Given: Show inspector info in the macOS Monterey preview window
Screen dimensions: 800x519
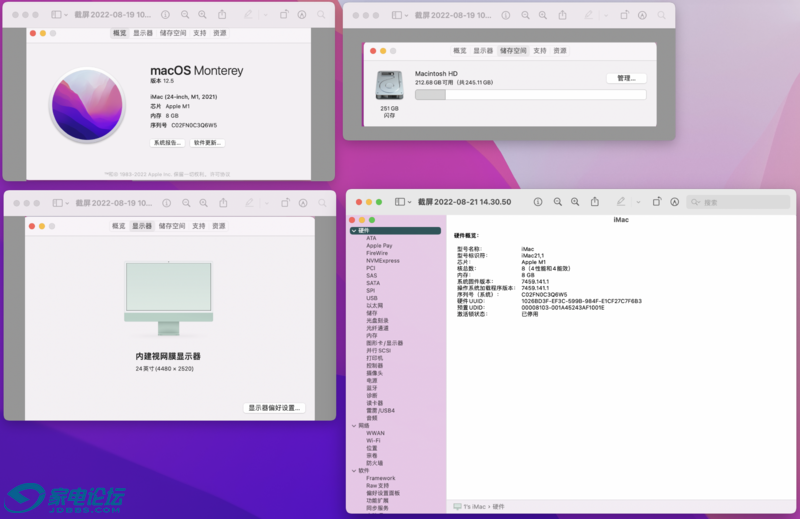Looking at the screenshot, I should tap(165, 15).
